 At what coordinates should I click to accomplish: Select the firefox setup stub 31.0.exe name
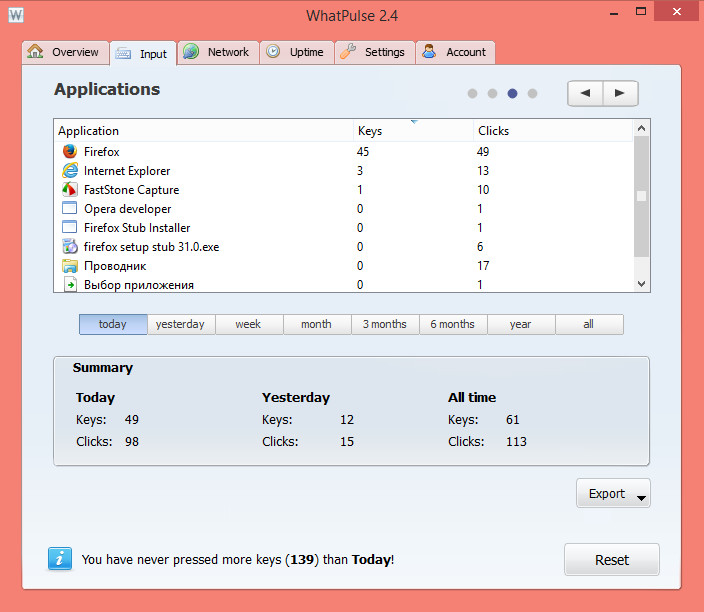(151, 247)
